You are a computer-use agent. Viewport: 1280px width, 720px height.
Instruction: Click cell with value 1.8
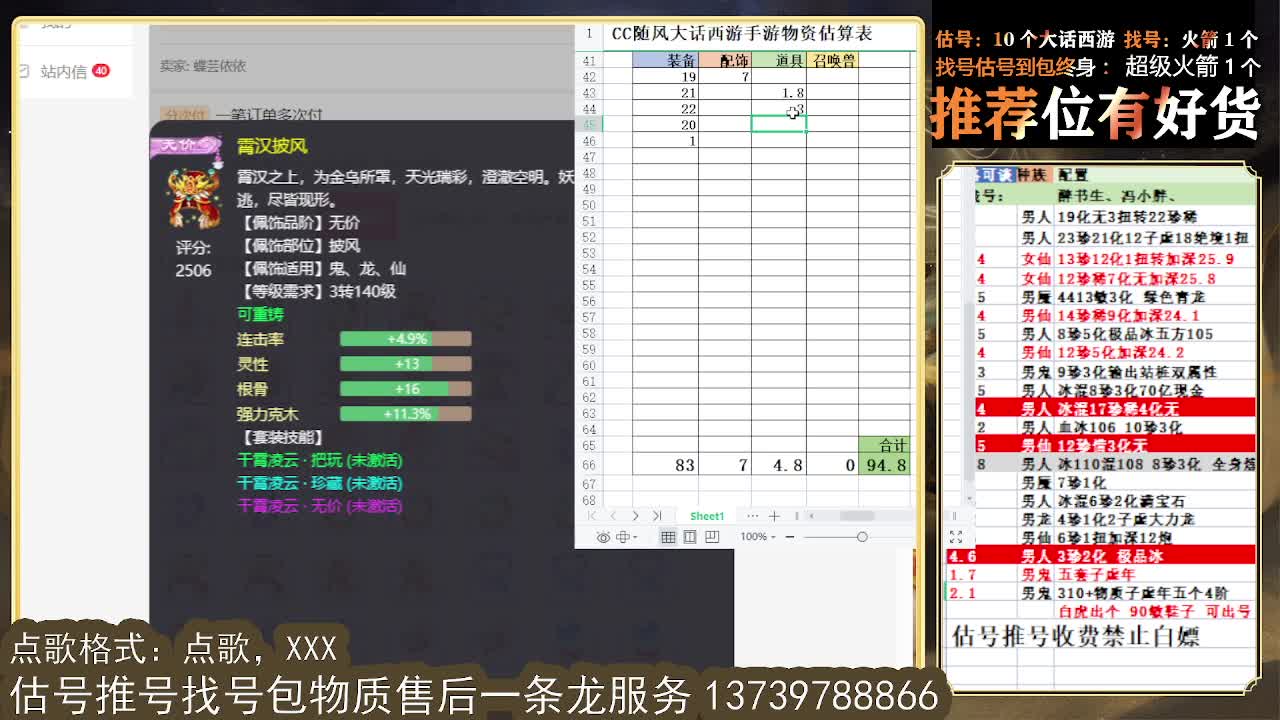(x=779, y=92)
